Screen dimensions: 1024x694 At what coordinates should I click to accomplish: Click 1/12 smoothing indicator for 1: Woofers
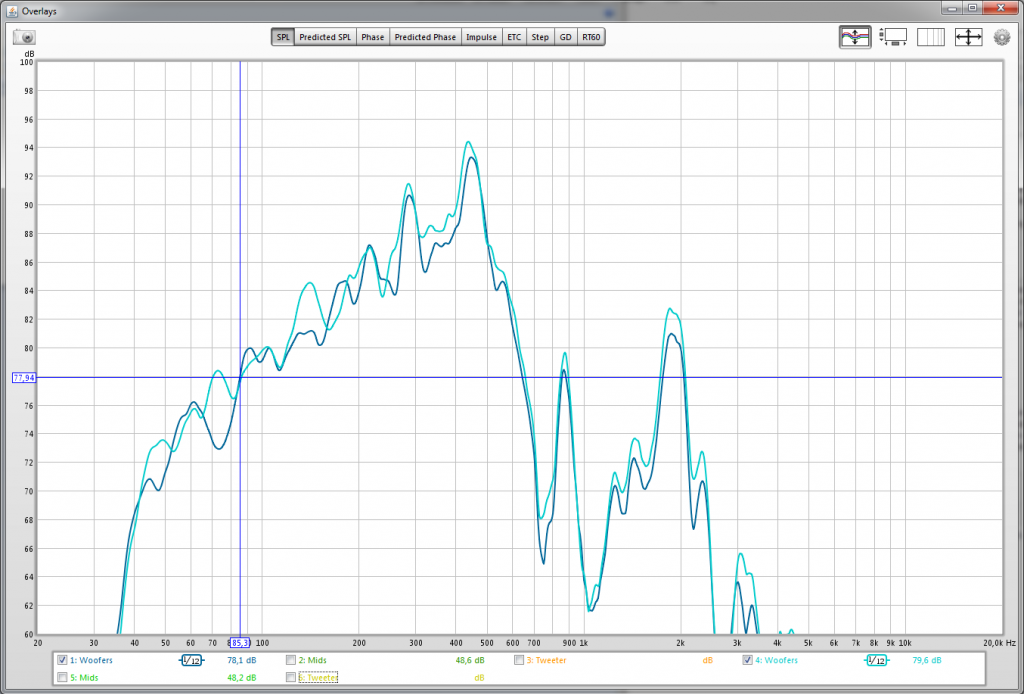pyautogui.click(x=191, y=661)
